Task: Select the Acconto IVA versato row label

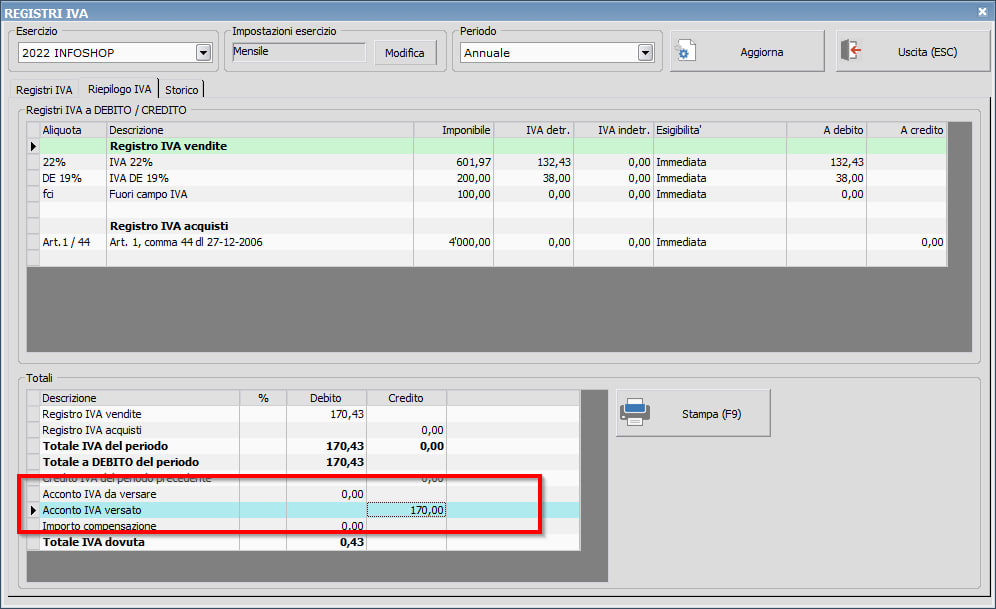Action: click(x=92, y=510)
